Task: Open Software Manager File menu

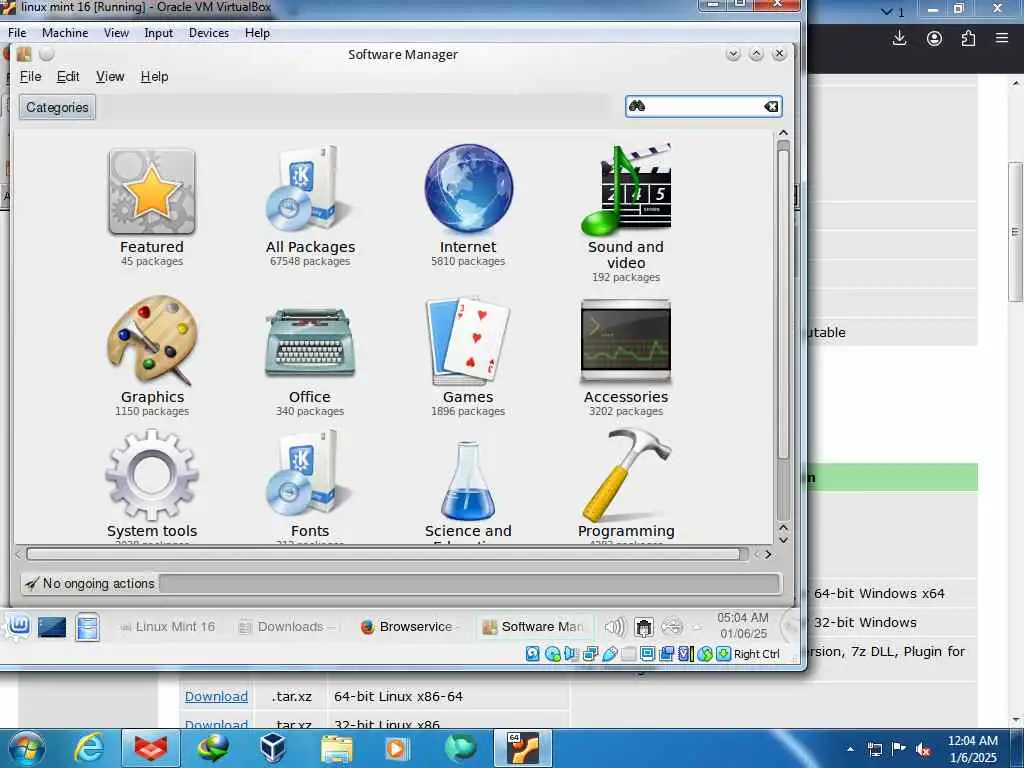Action: (x=30, y=76)
